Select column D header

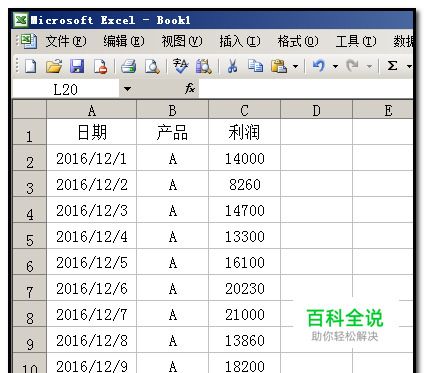pos(316,110)
